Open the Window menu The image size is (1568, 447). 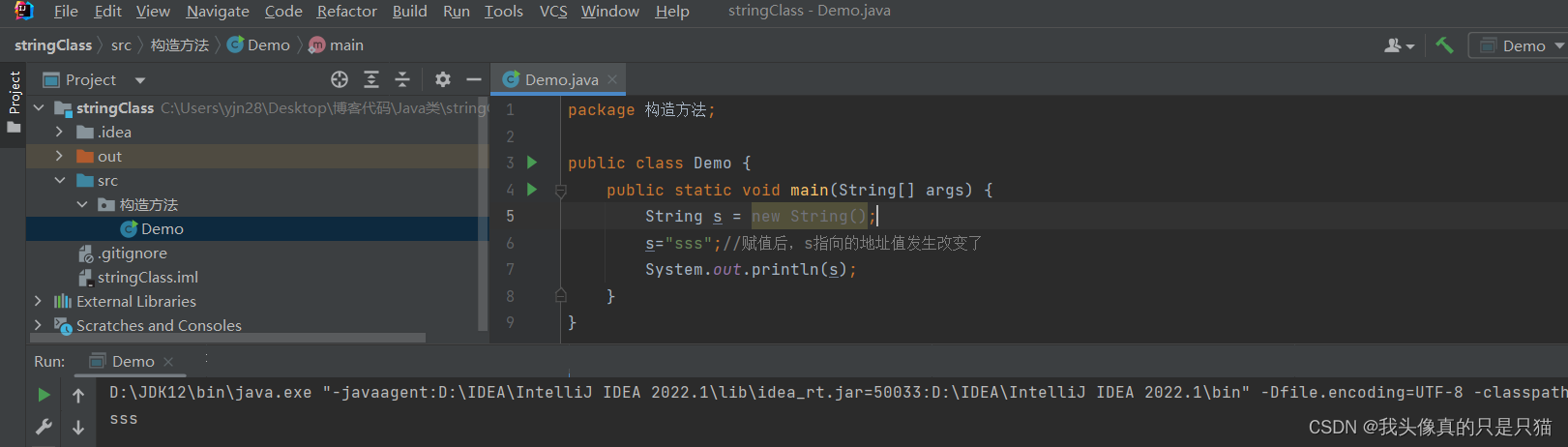pyautogui.click(x=610, y=11)
